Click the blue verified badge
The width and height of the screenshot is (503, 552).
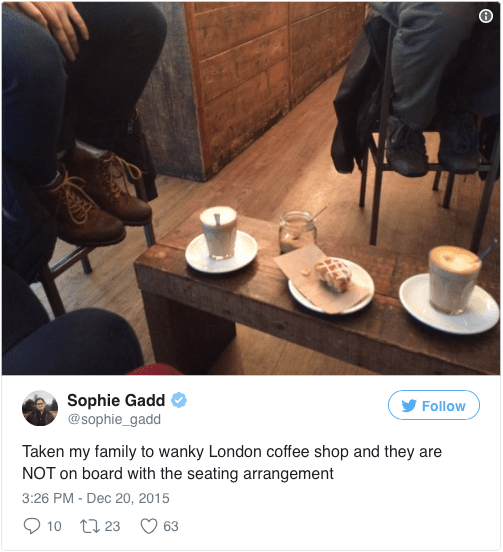(179, 400)
